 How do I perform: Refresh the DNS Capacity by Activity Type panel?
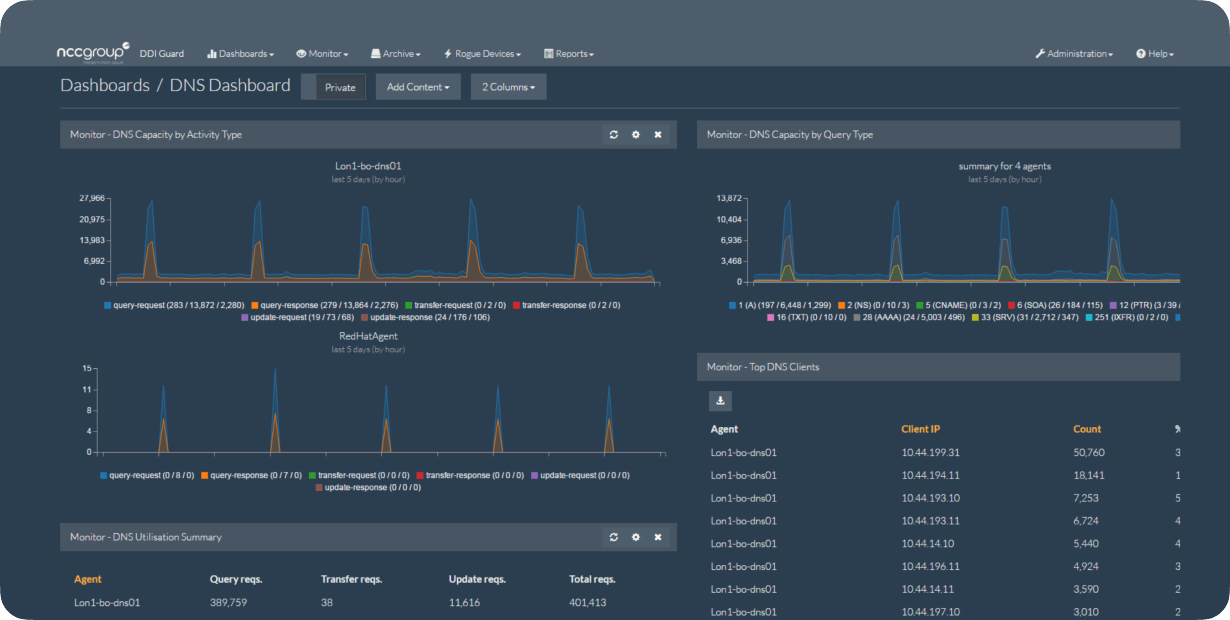(614, 134)
